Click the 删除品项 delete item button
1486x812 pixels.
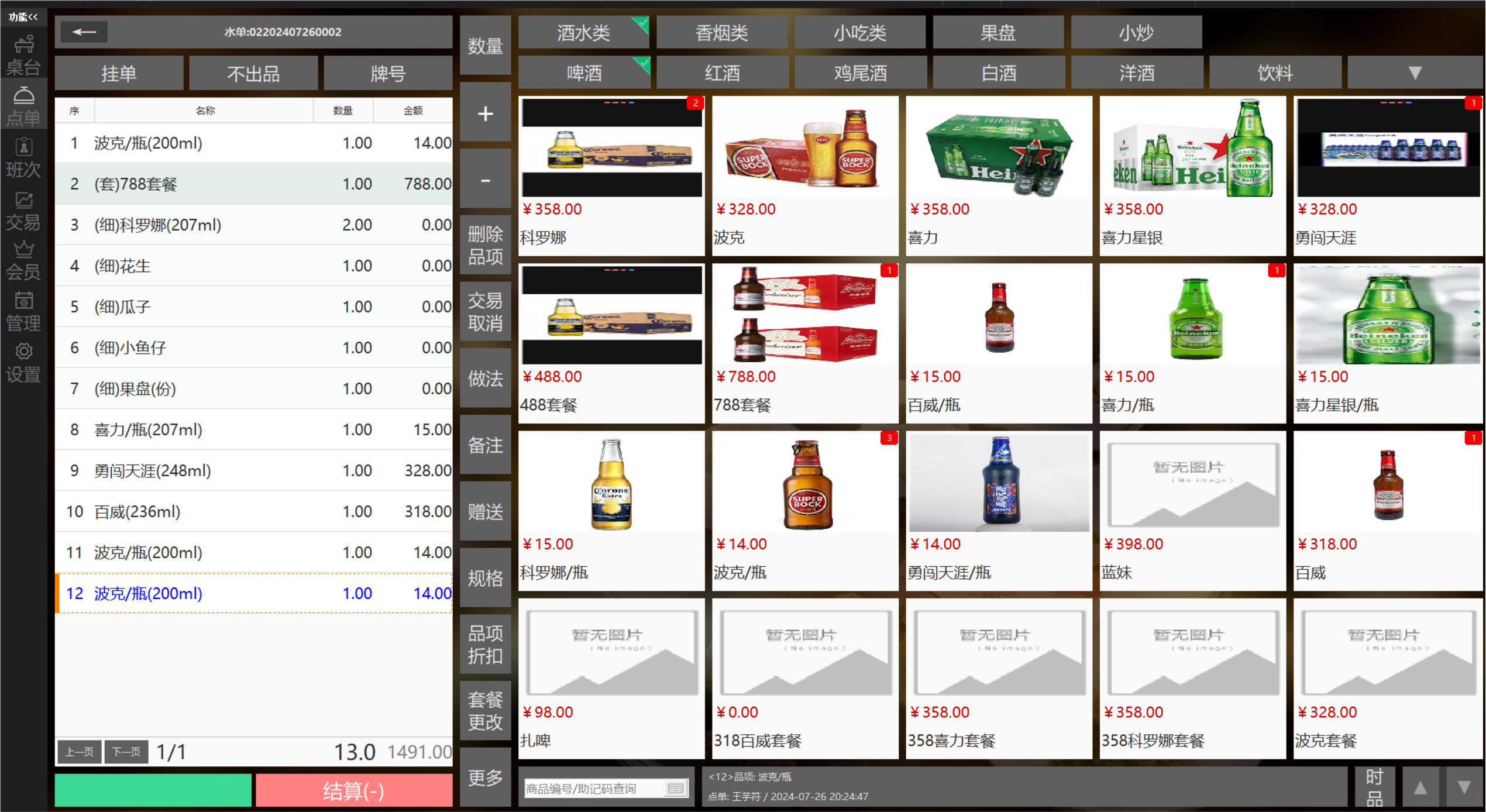[485, 245]
